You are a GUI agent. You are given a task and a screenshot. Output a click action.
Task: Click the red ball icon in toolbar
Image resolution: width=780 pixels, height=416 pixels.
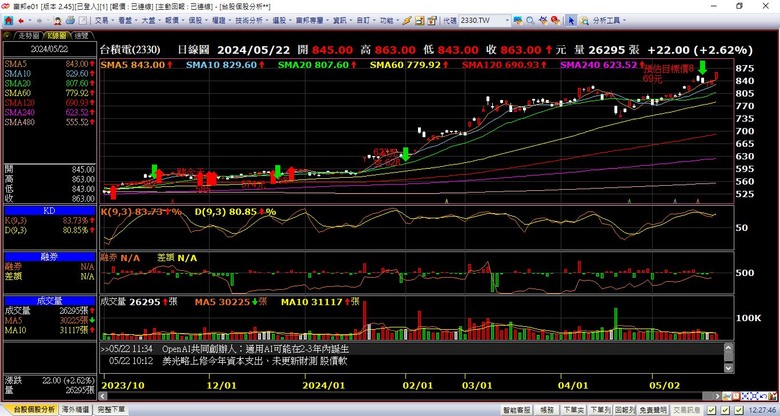555,20
